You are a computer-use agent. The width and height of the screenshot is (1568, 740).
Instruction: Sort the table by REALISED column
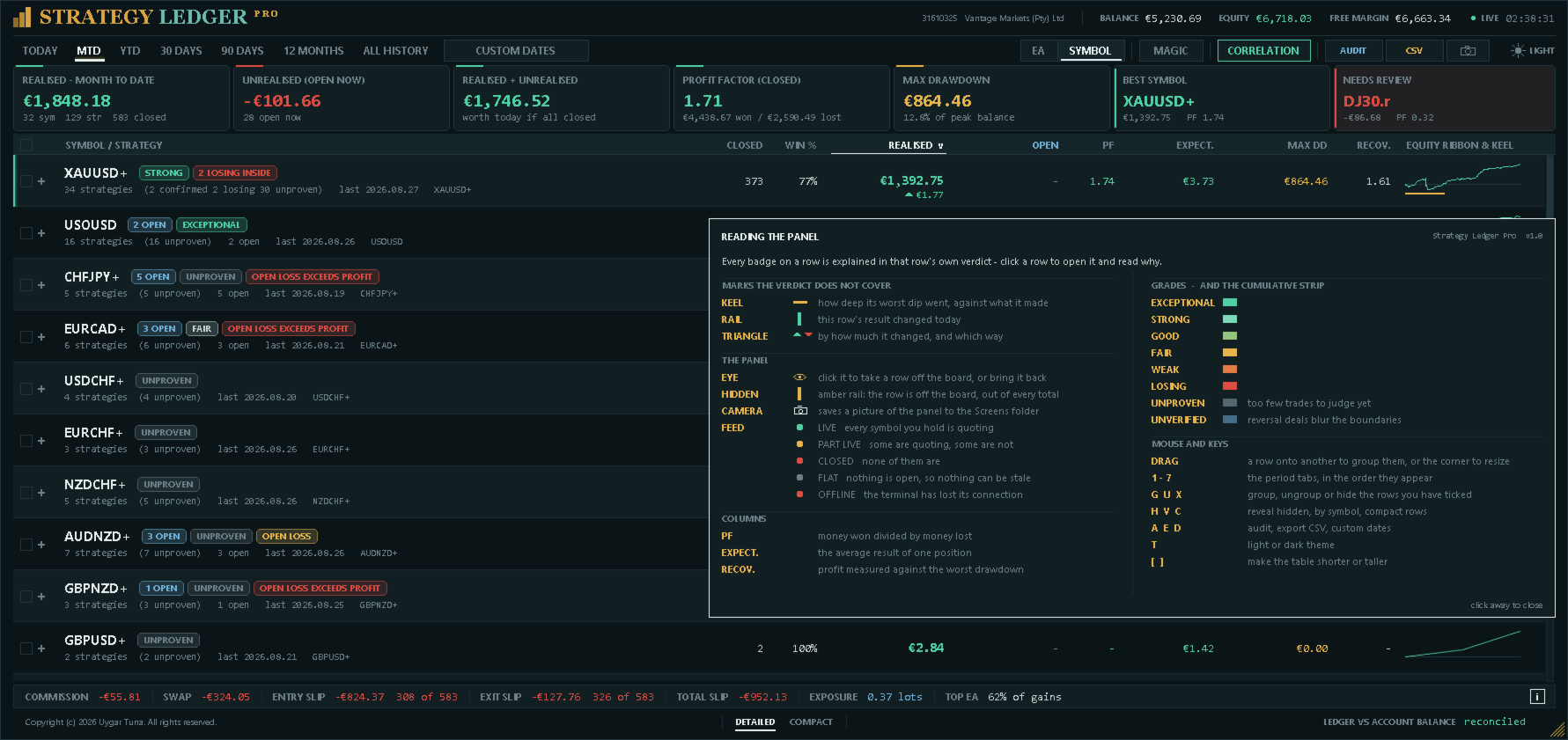point(916,145)
